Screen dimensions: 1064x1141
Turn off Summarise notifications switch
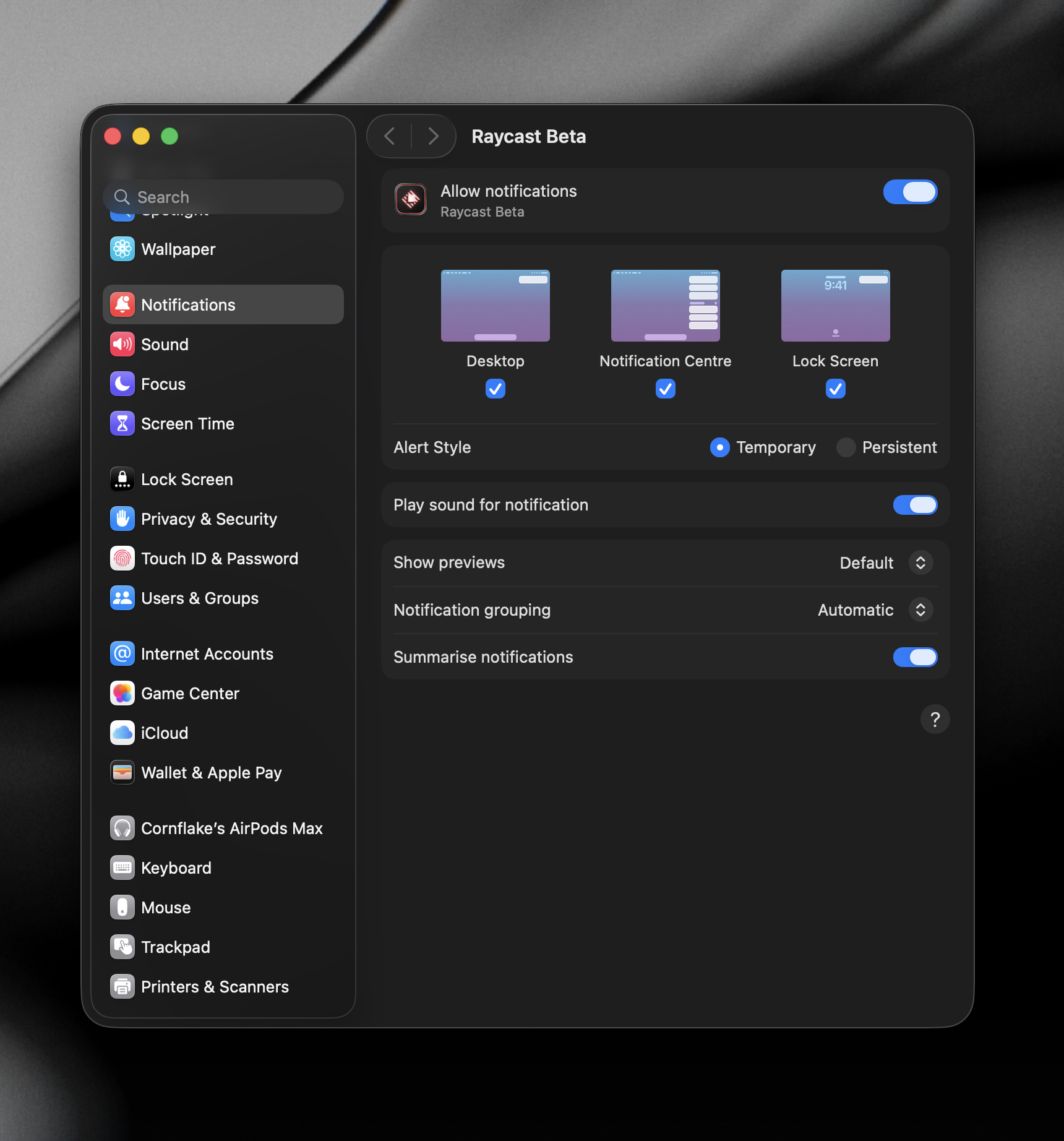915,657
